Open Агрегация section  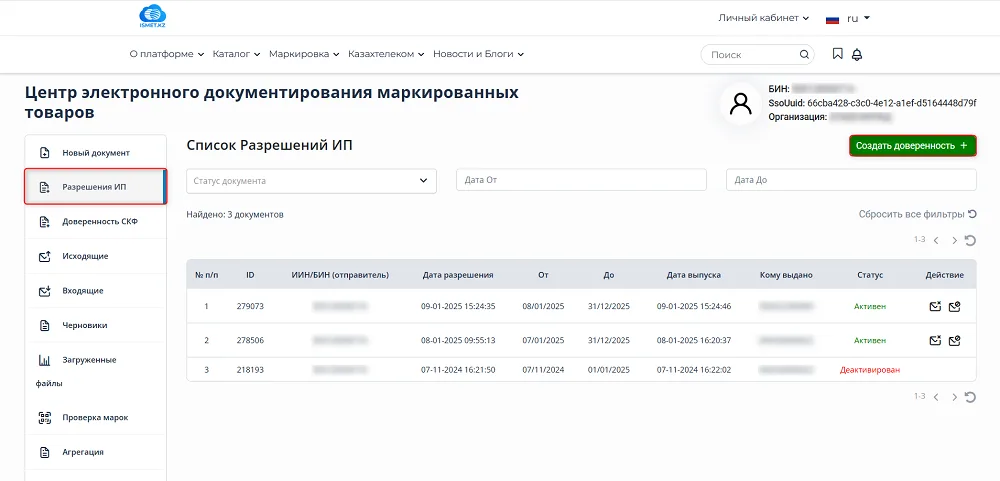pos(96,452)
